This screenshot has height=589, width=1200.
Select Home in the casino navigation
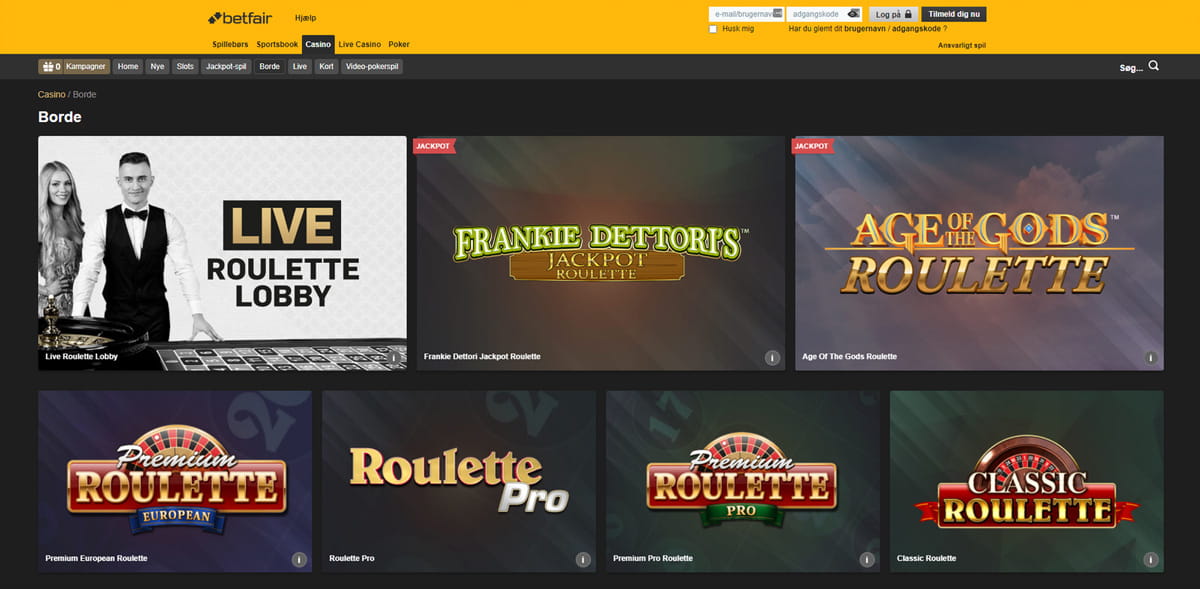[128, 67]
